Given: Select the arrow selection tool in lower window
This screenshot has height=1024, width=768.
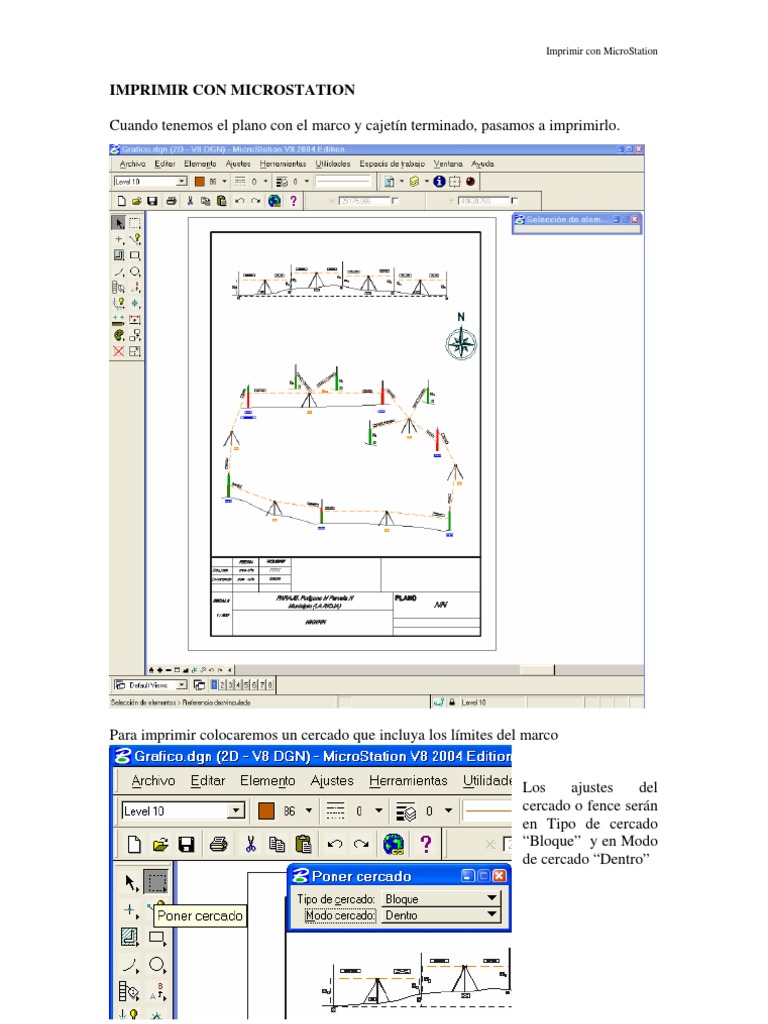Looking at the screenshot, I should coord(130,882).
